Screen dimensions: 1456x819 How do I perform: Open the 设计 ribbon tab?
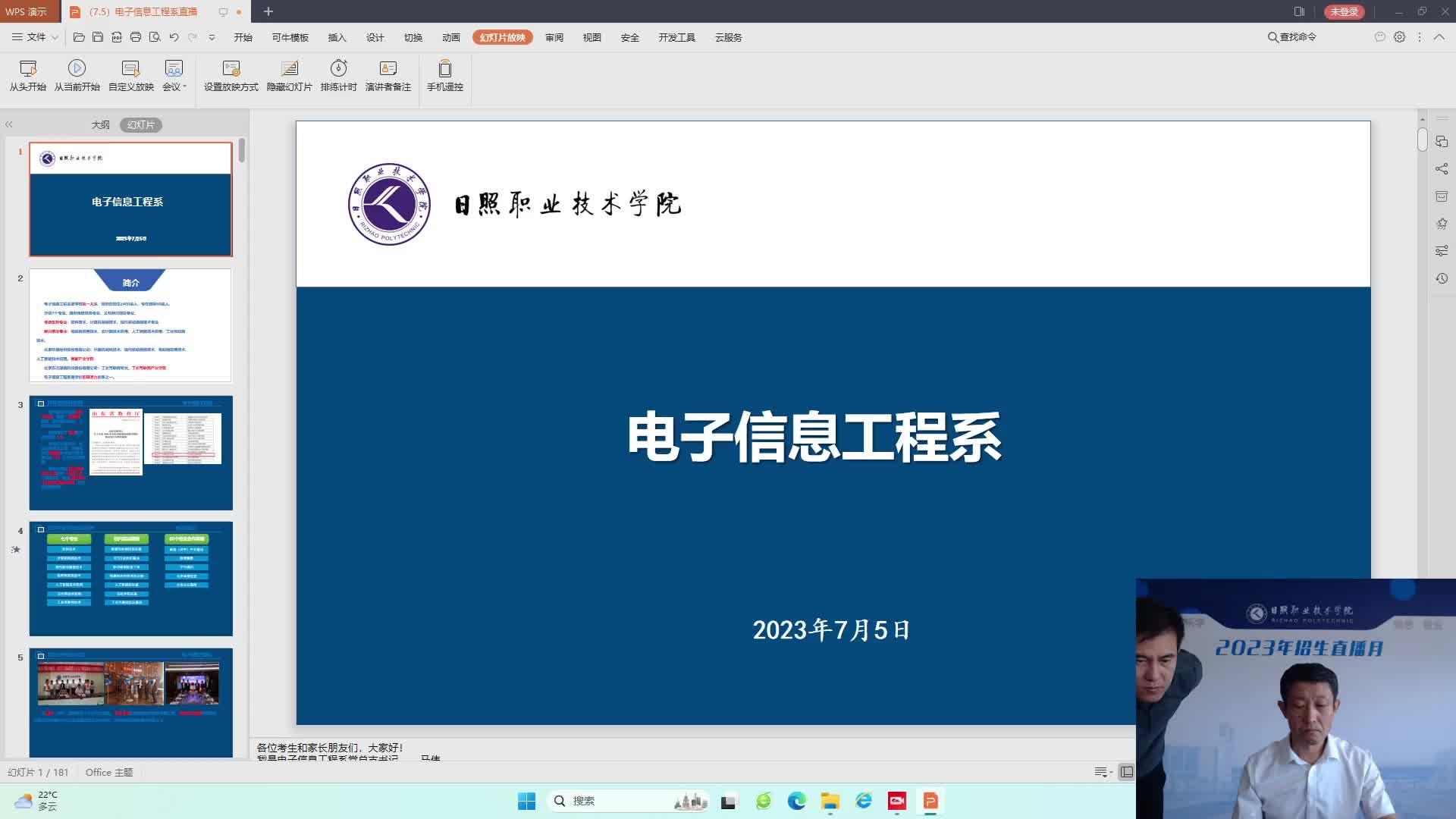pyautogui.click(x=375, y=37)
